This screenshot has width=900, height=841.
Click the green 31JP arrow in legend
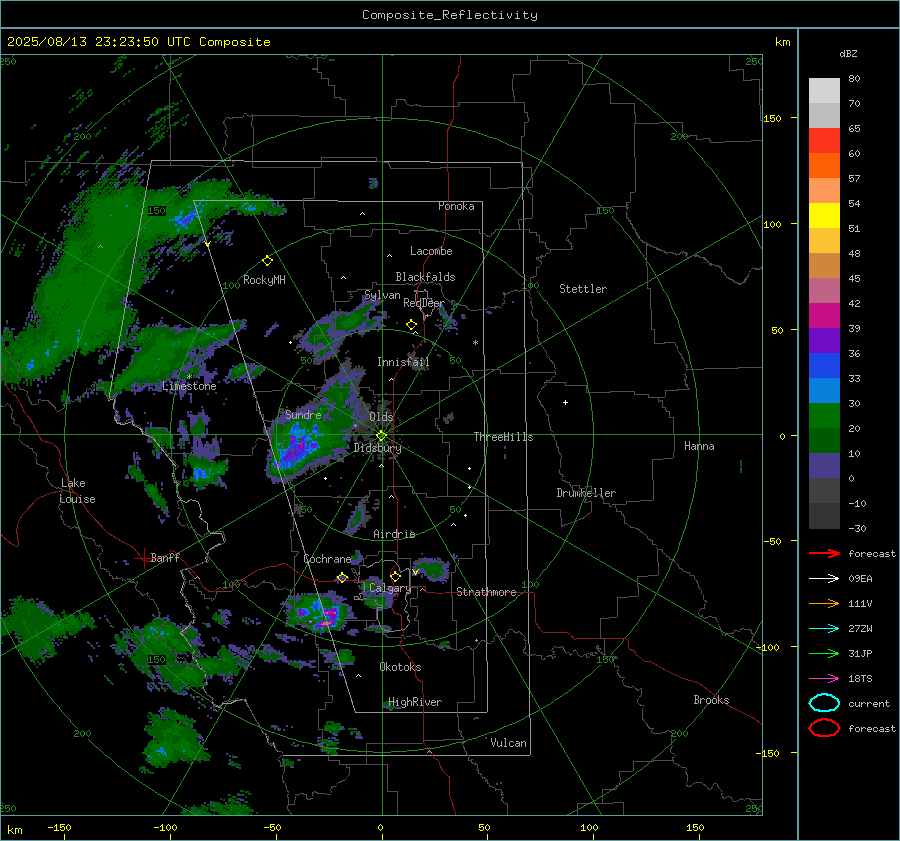click(824, 653)
